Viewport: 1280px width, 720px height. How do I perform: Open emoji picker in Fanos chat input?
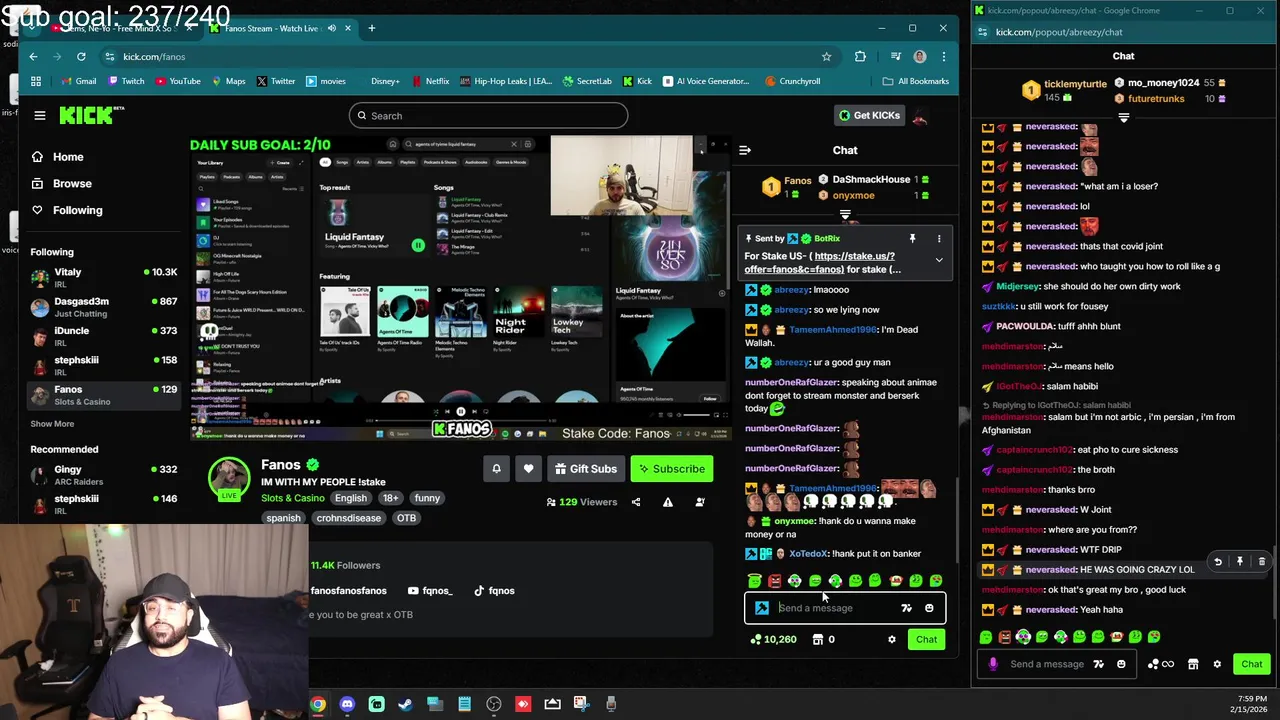[929, 608]
